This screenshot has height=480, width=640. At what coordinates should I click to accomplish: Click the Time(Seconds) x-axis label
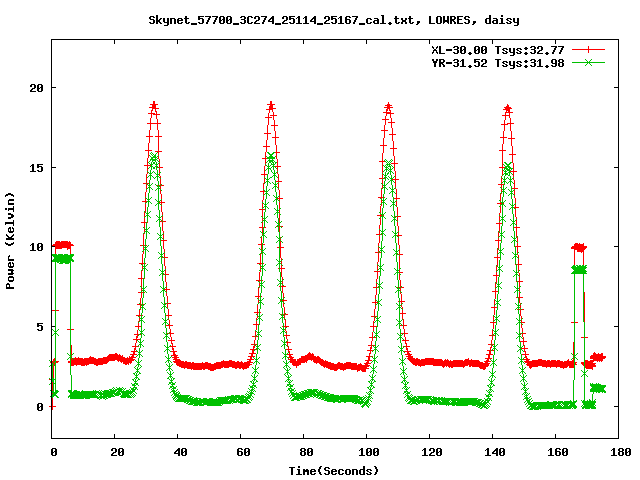(333, 471)
